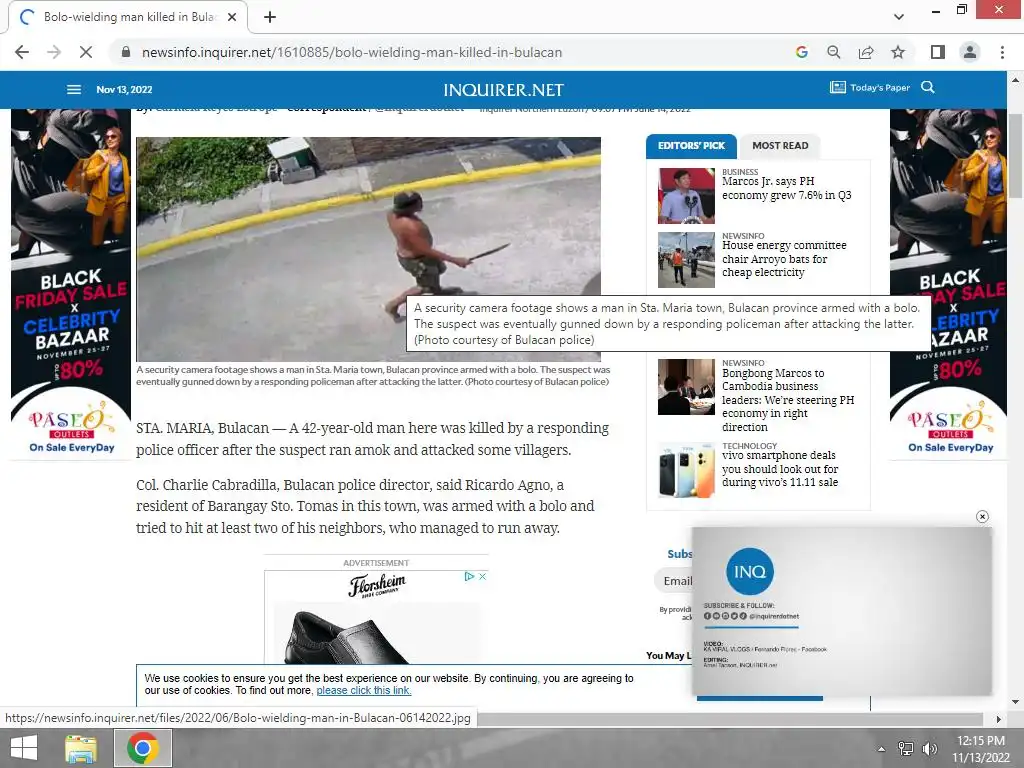Open the Marcos Jr. story thumbnail
The width and height of the screenshot is (1024, 768).
[686, 196]
